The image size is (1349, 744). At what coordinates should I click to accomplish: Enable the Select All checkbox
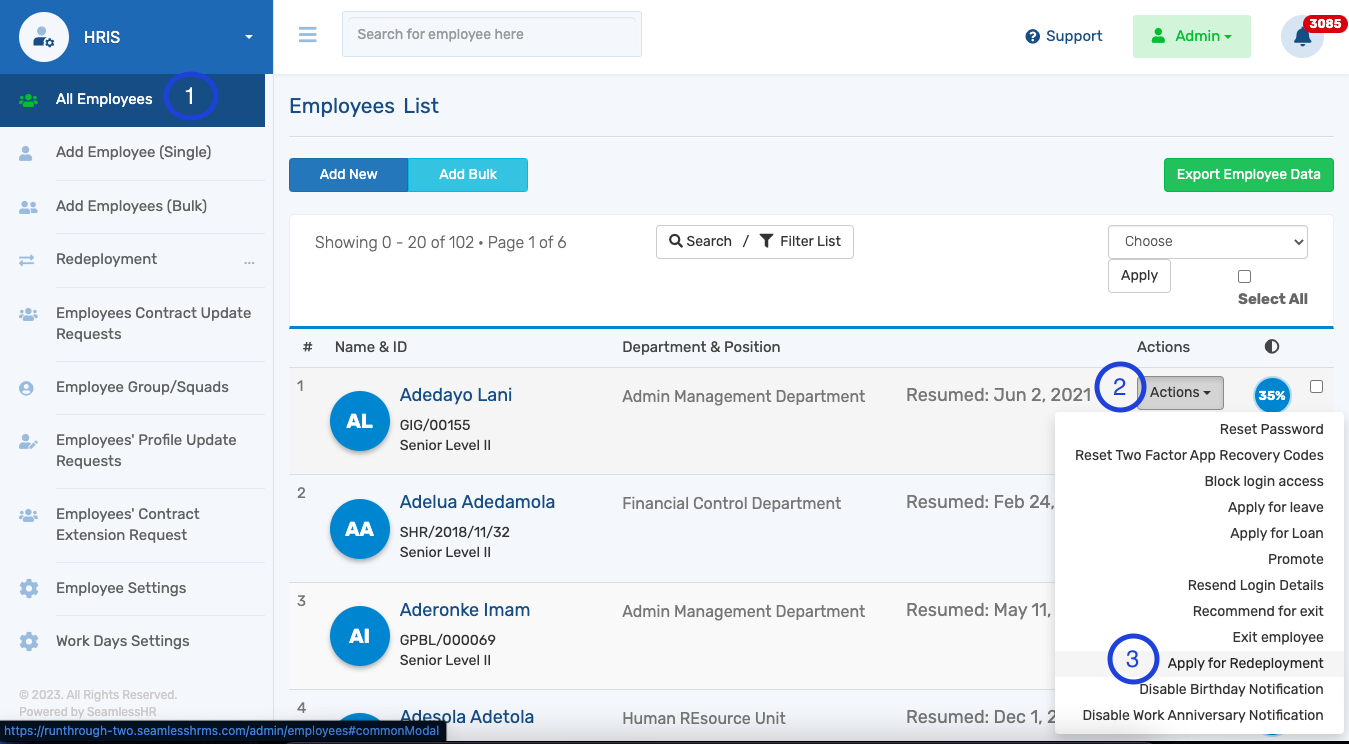1244,276
